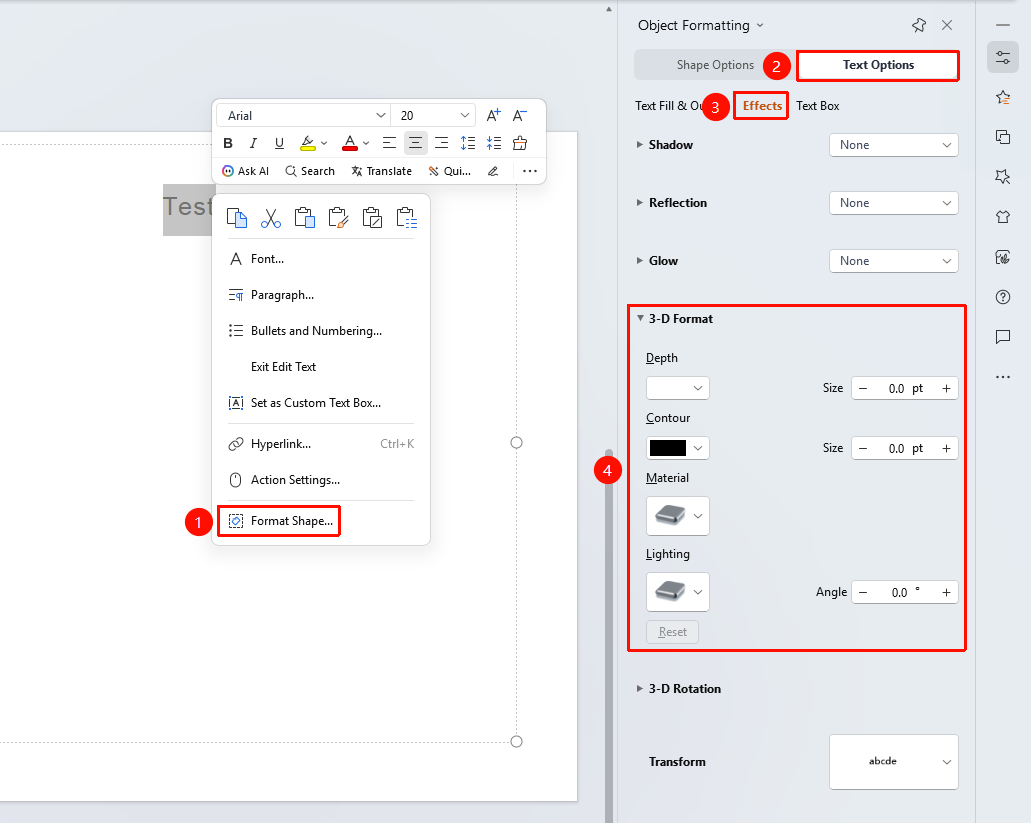This screenshot has height=823, width=1031.
Task: Click the Reset button under Lighting
Action: pyautogui.click(x=672, y=632)
